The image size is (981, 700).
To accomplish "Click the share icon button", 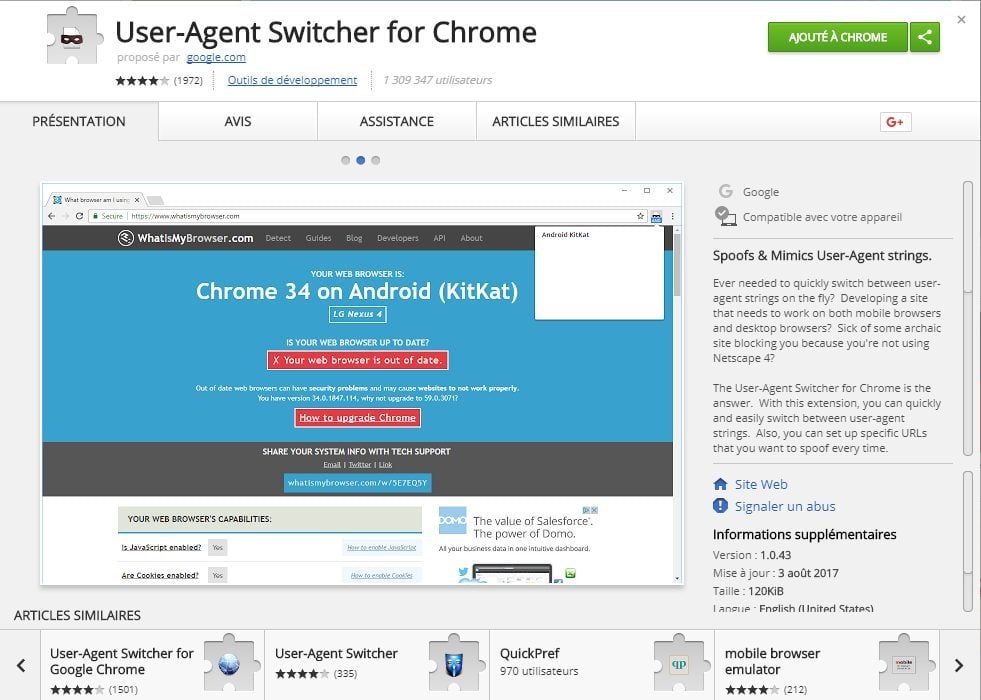I will [925, 37].
